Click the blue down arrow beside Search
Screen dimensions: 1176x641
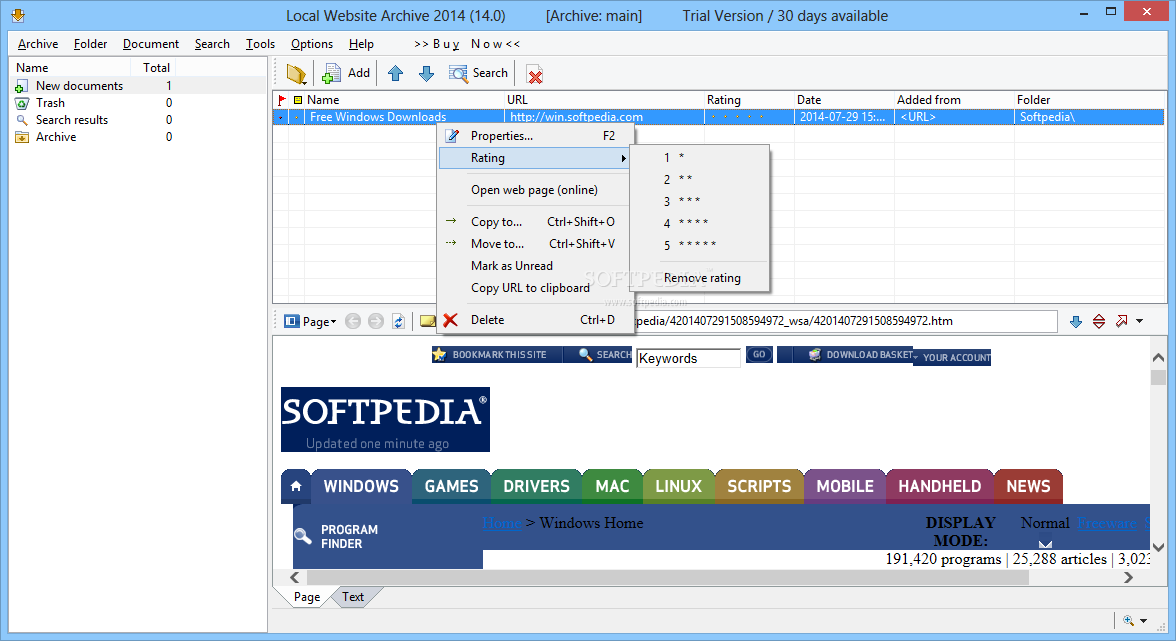point(426,73)
